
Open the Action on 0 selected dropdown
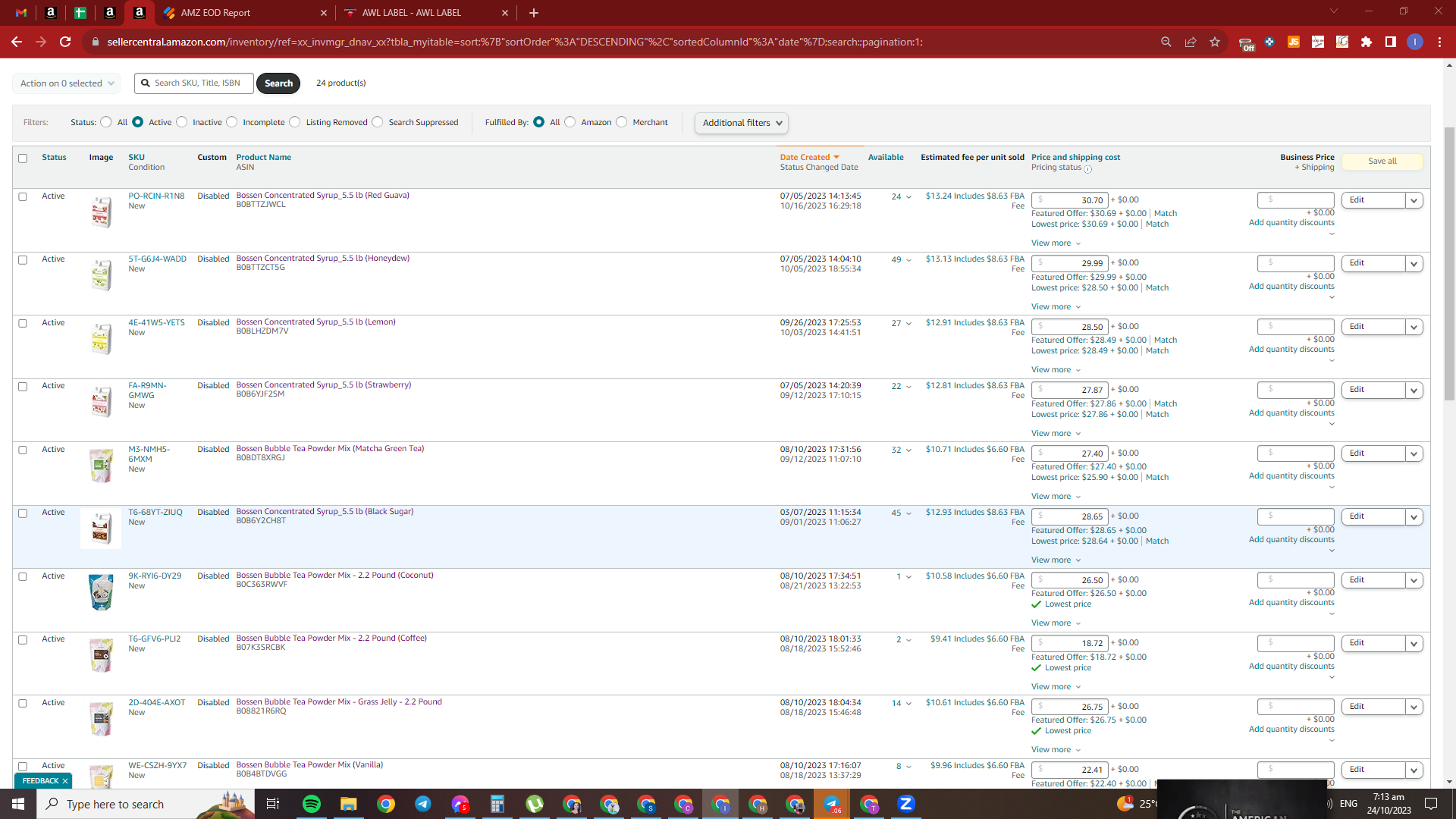click(67, 83)
